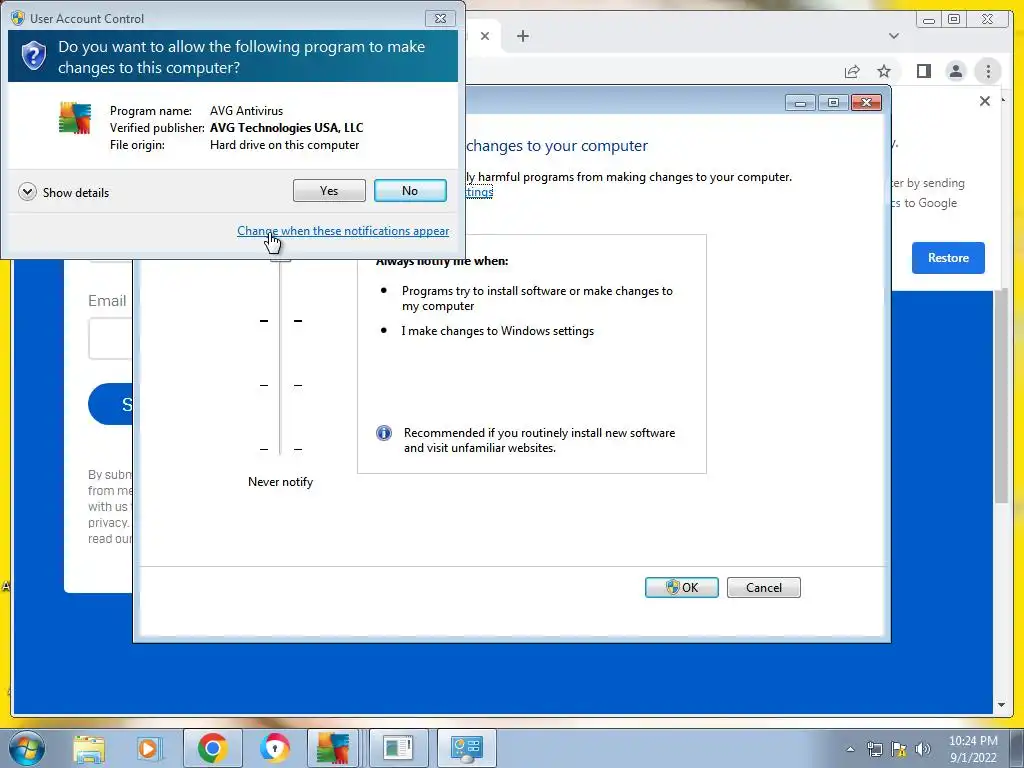The width and height of the screenshot is (1024, 768).
Task: Click the network tray icon
Action: 874,749
